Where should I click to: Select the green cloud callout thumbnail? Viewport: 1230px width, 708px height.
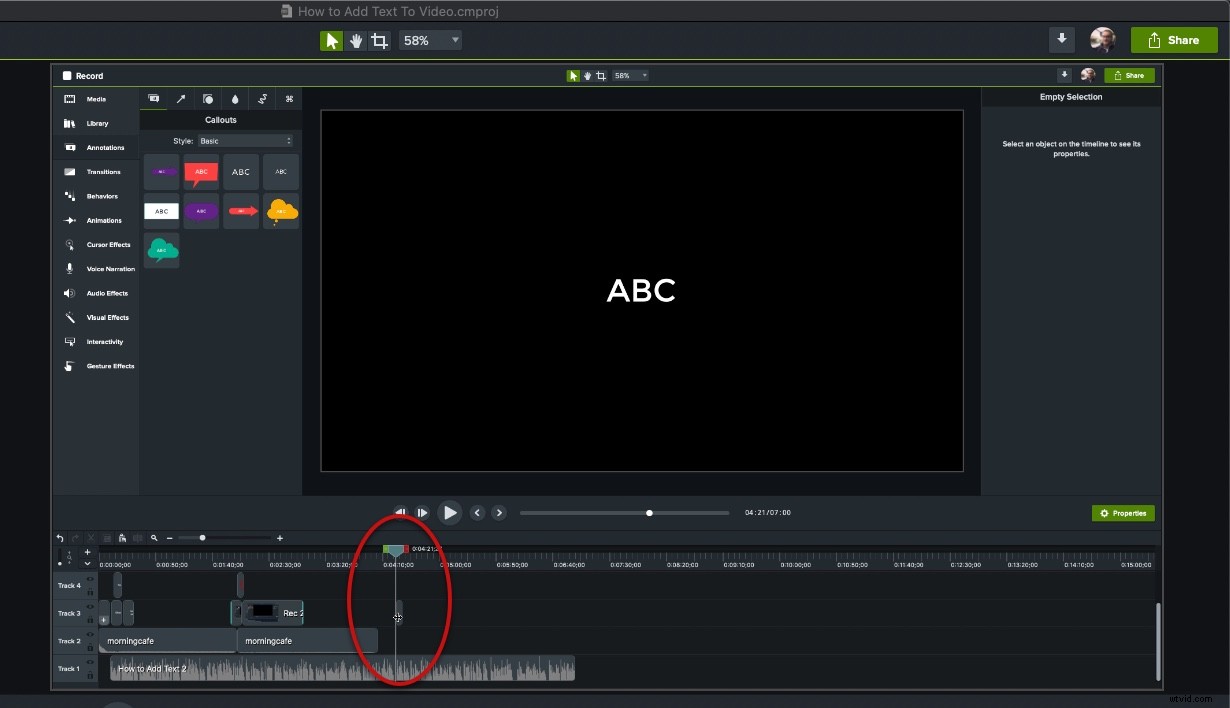pyautogui.click(x=161, y=250)
